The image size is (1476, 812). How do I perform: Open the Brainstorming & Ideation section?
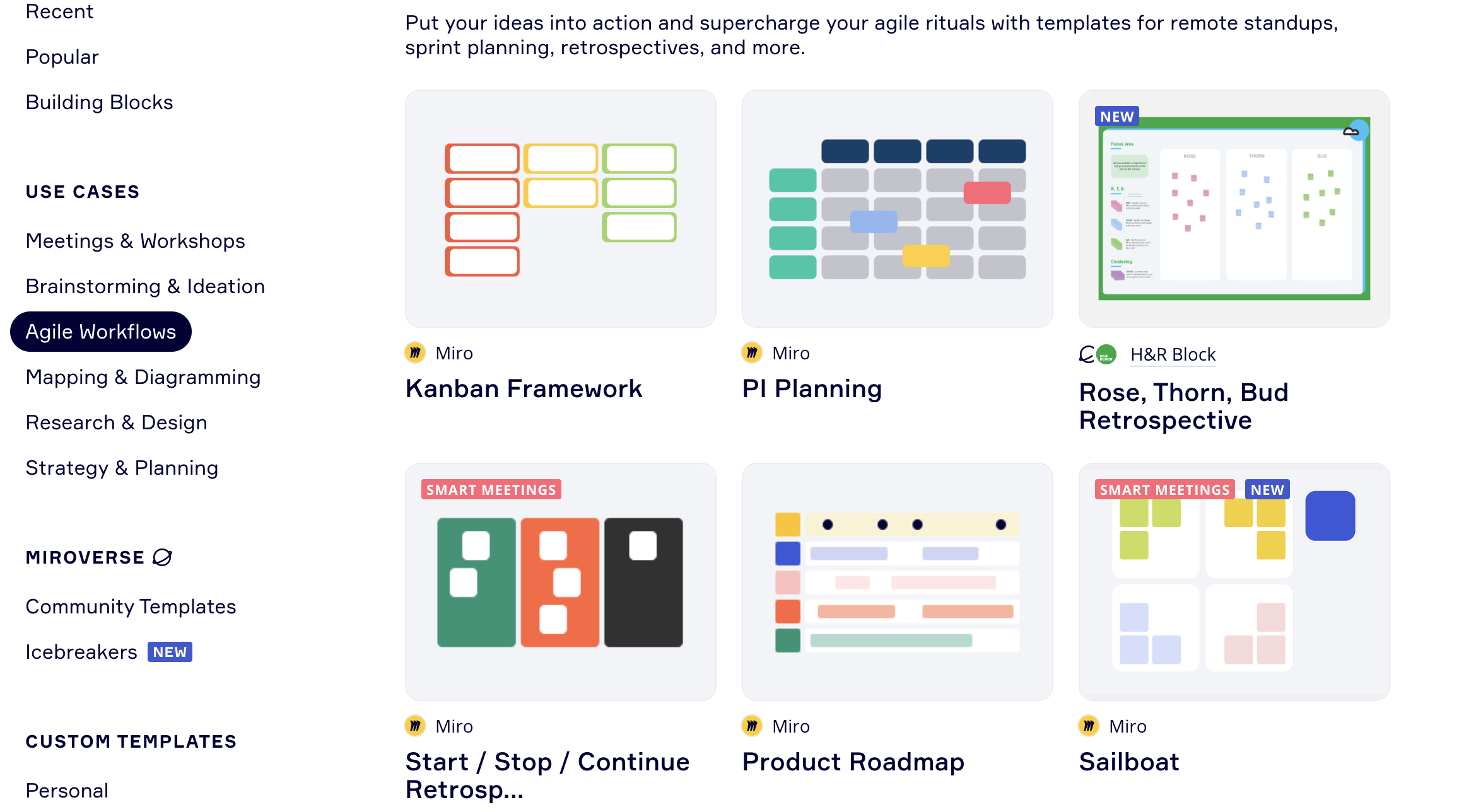[x=145, y=287]
